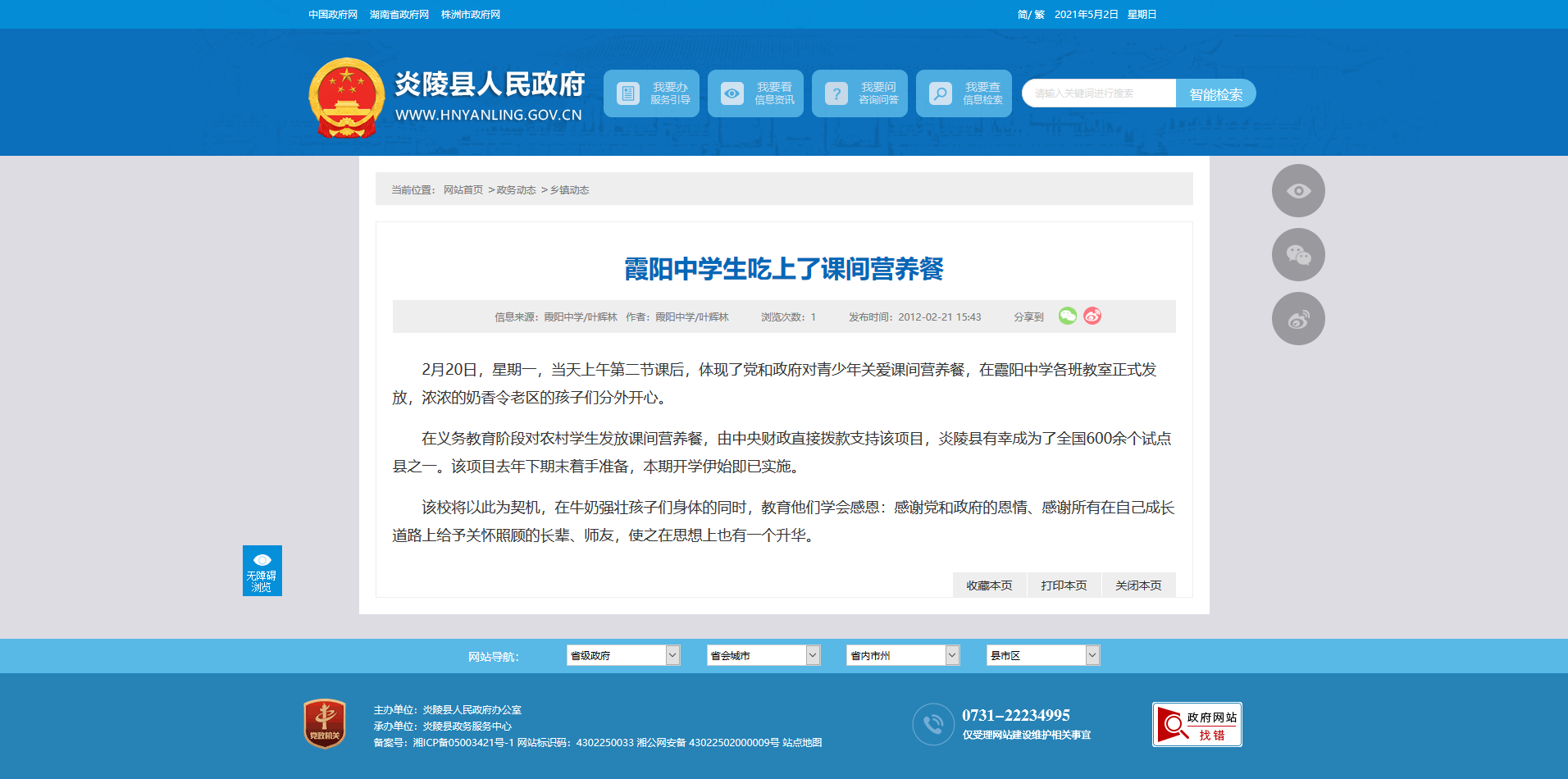Click the gray eye circle icon

point(1297,191)
